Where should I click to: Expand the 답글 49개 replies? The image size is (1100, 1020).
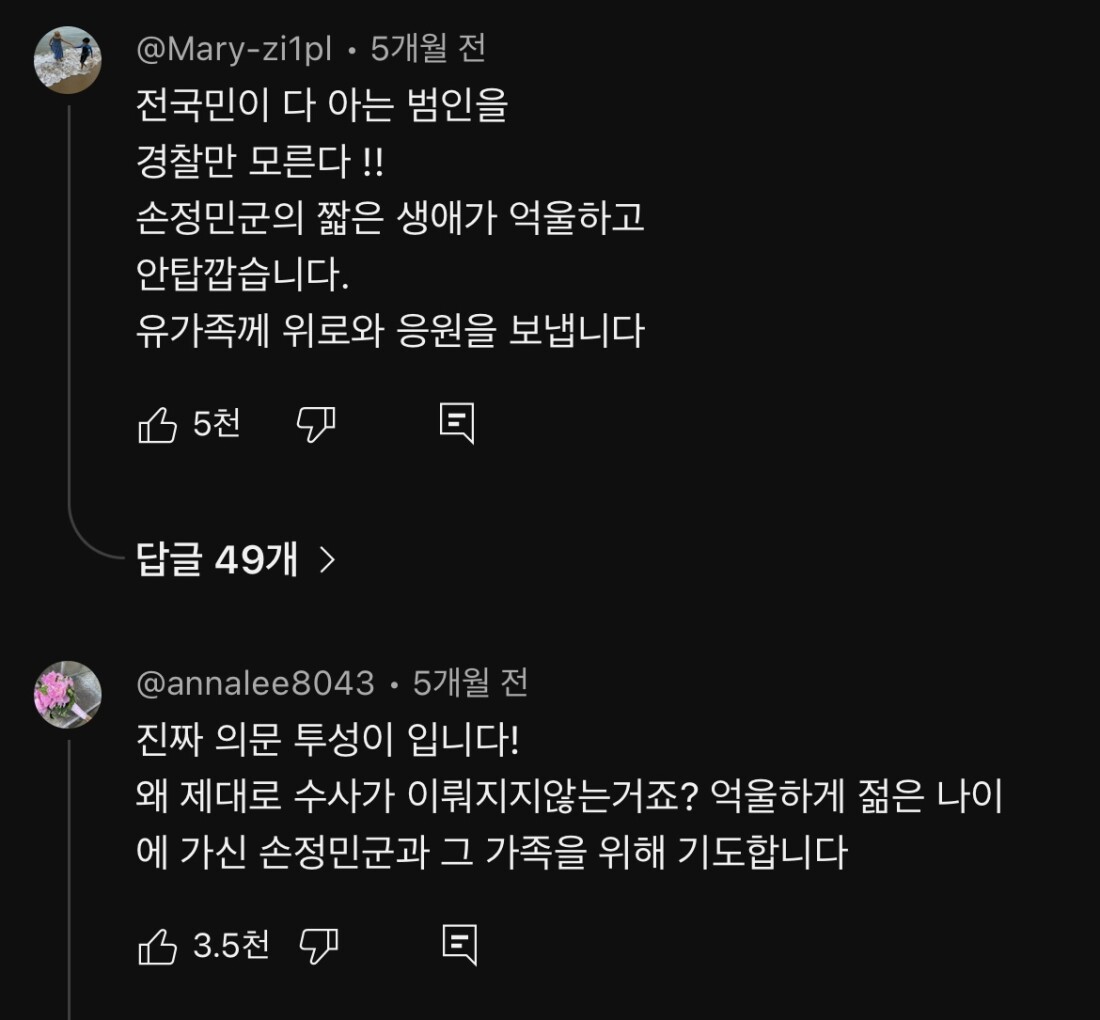217,560
